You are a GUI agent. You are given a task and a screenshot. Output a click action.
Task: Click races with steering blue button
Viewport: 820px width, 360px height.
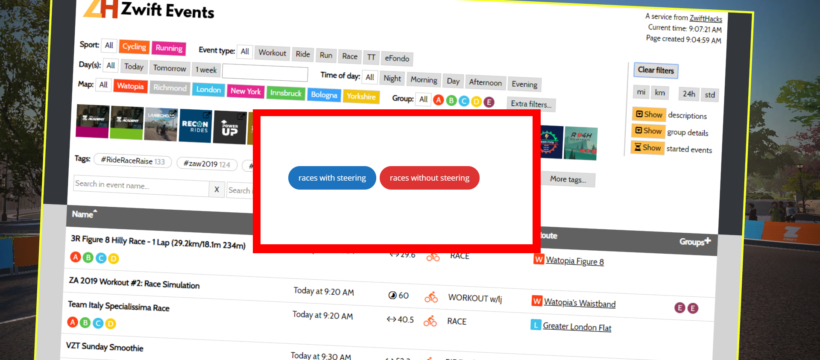point(332,178)
